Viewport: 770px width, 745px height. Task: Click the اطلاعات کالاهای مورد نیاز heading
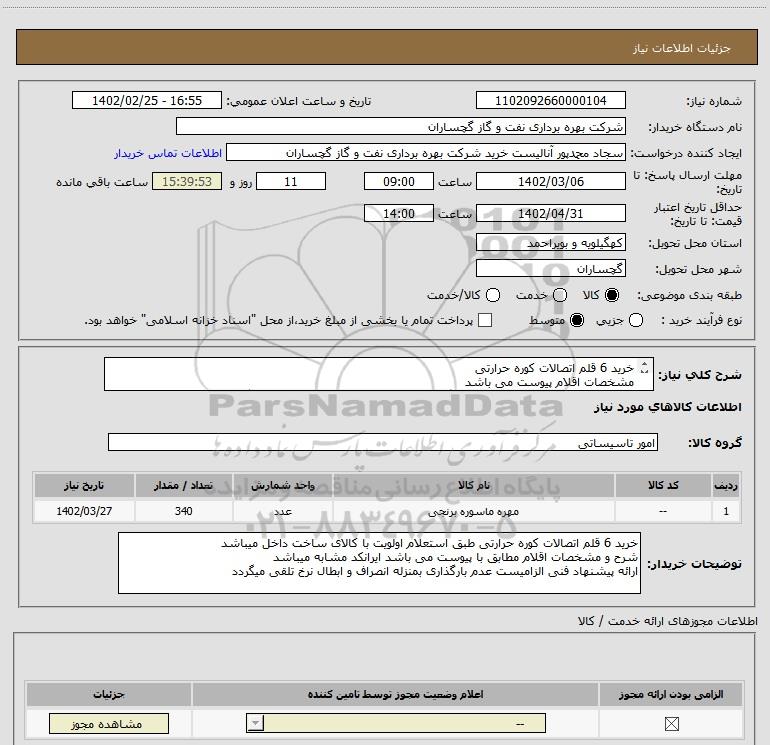pyautogui.click(x=668, y=407)
